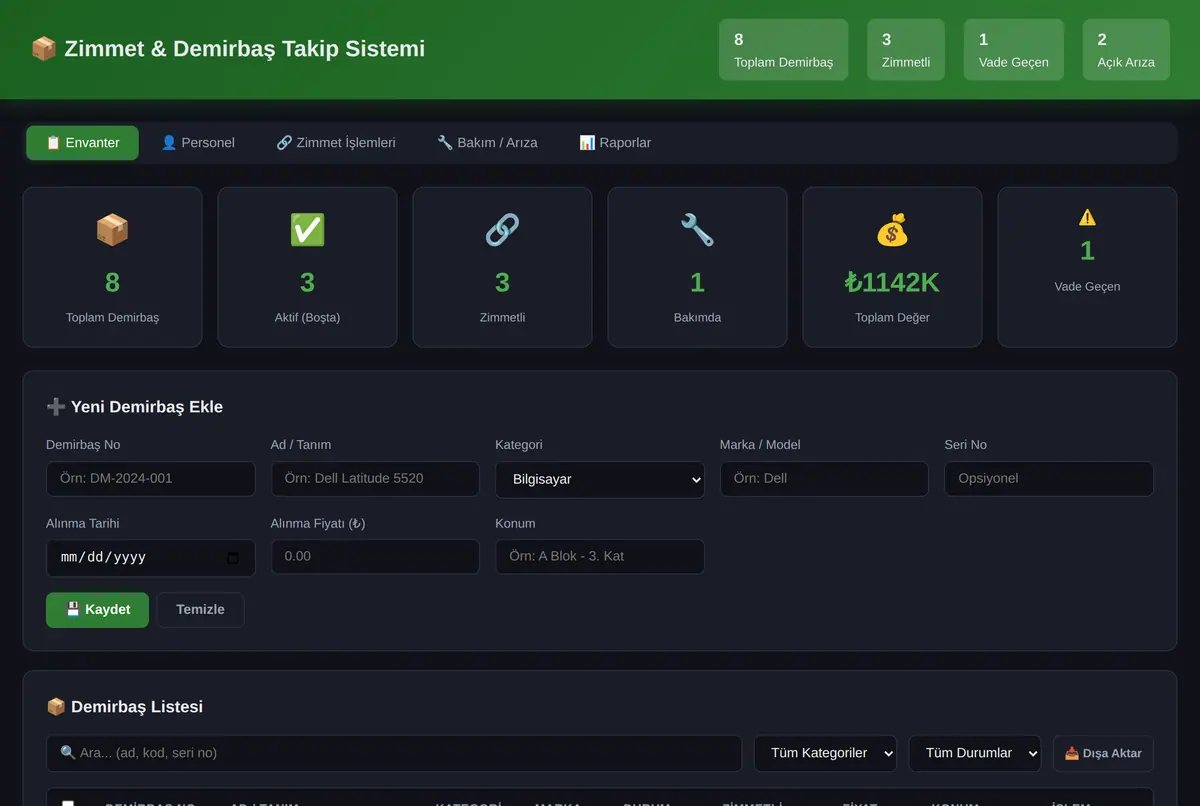Click the box icon in the page header title
This screenshot has width=1200, height=806.
43,48
